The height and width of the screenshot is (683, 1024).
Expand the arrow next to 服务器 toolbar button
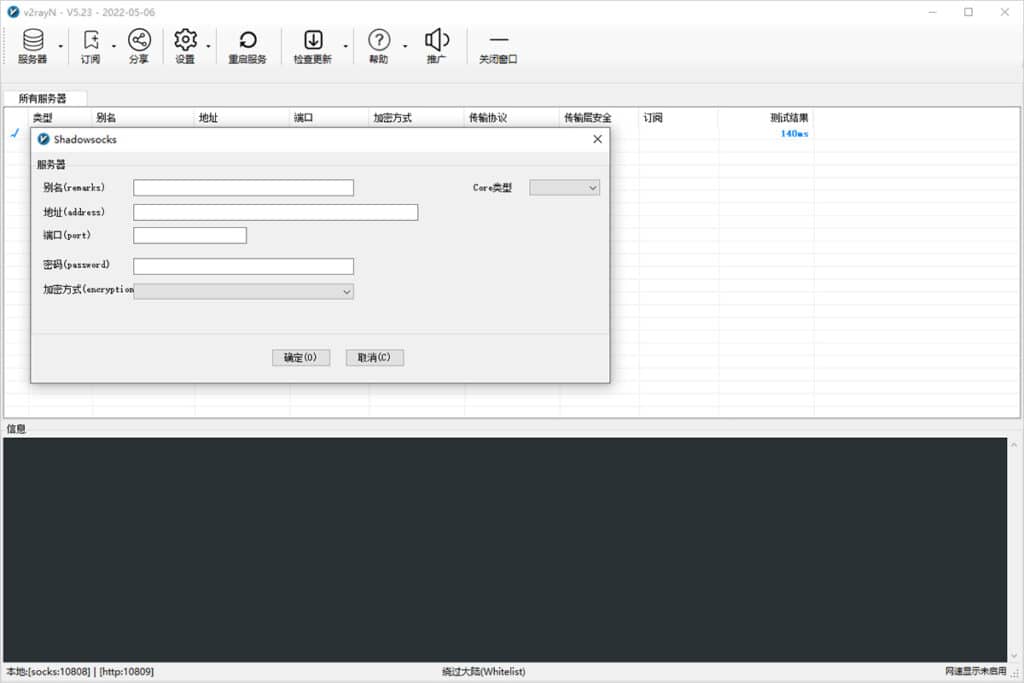[x=61, y=46]
